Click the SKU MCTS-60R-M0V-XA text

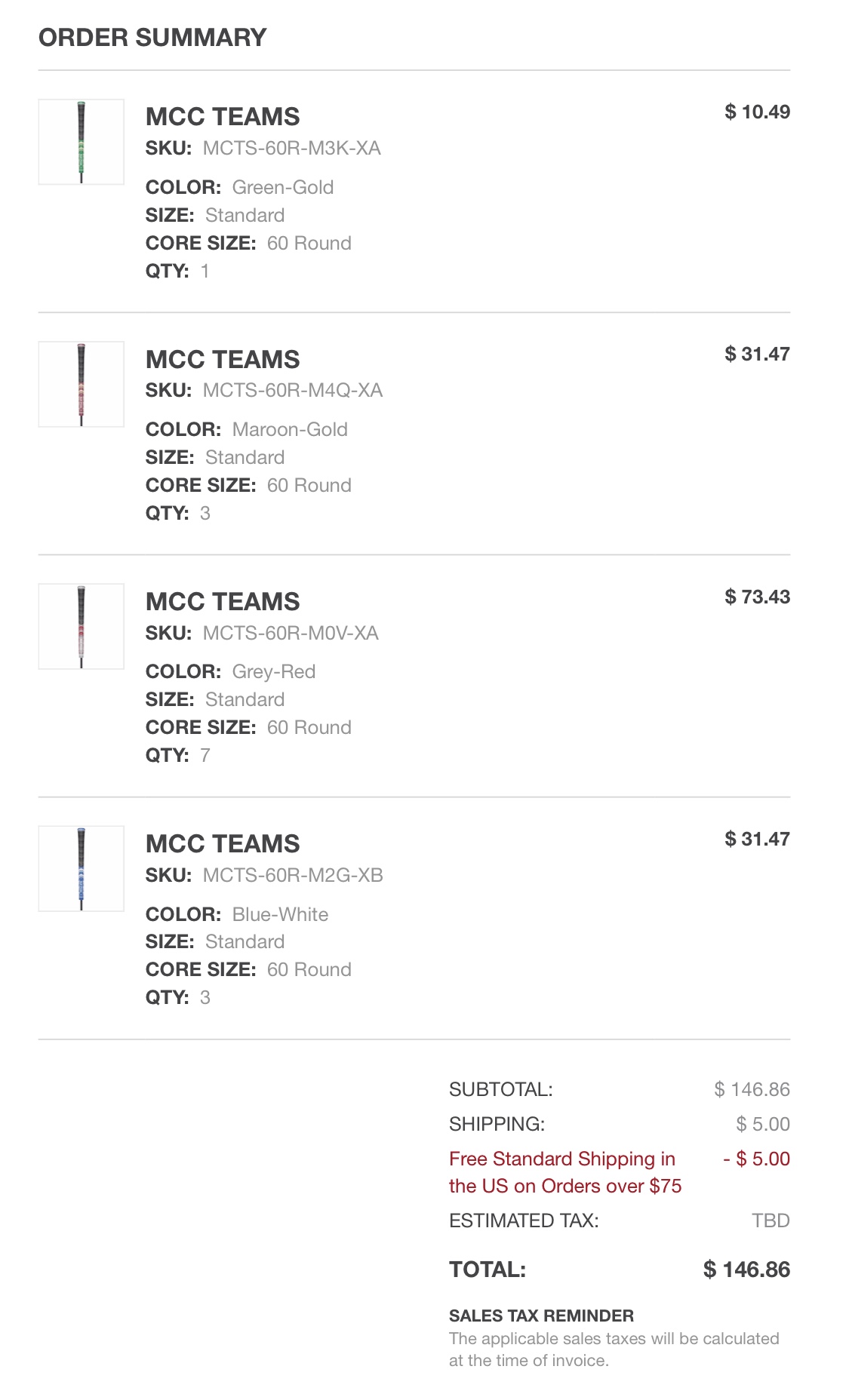click(291, 633)
